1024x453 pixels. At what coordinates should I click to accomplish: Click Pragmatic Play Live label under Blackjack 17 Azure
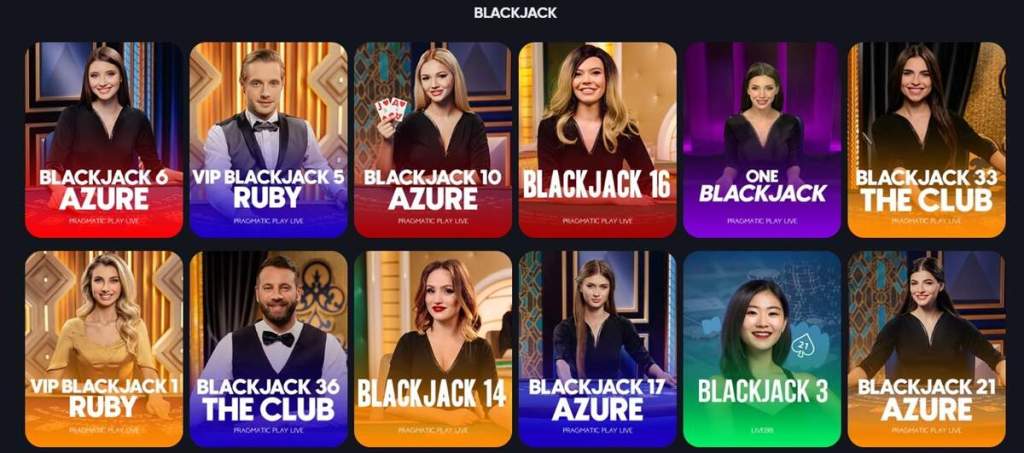click(598, 430)
